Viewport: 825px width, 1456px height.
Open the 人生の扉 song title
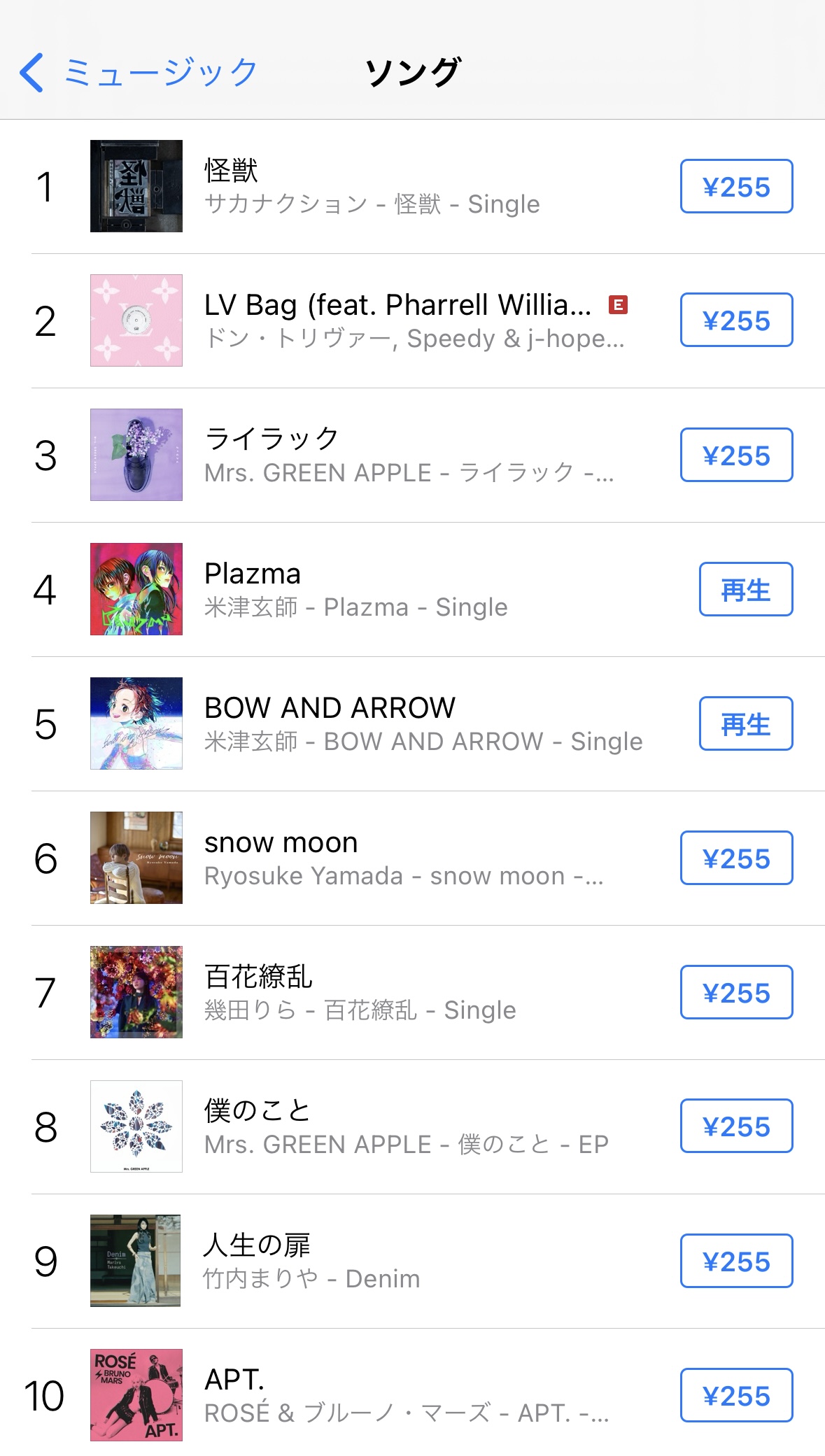257,1245
